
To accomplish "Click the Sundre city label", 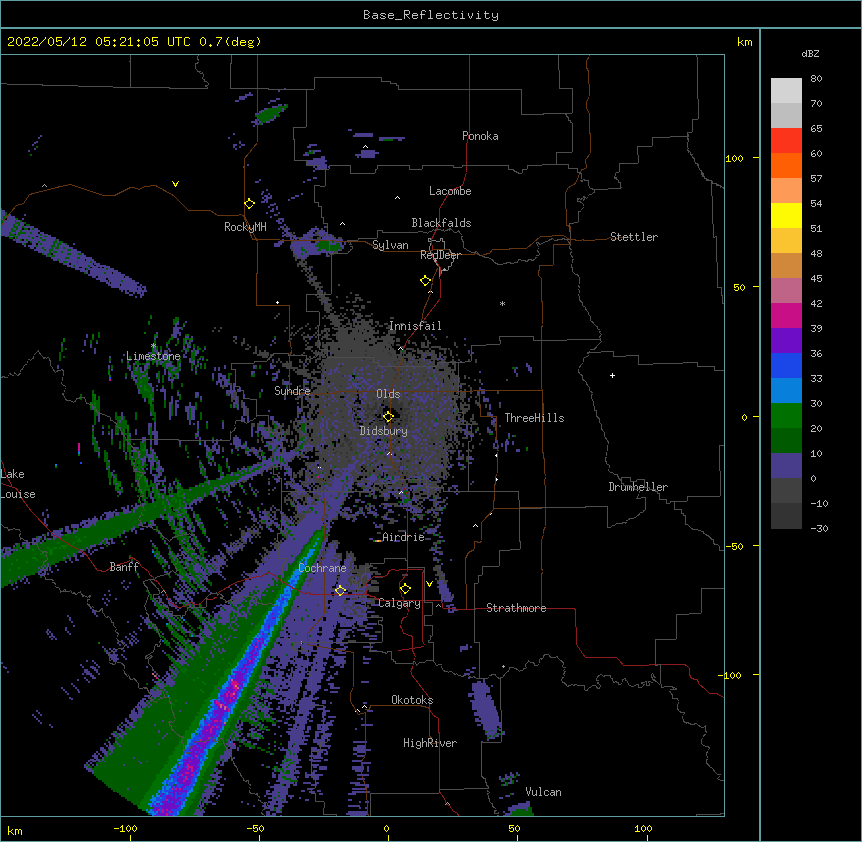I will pos(292,391).
